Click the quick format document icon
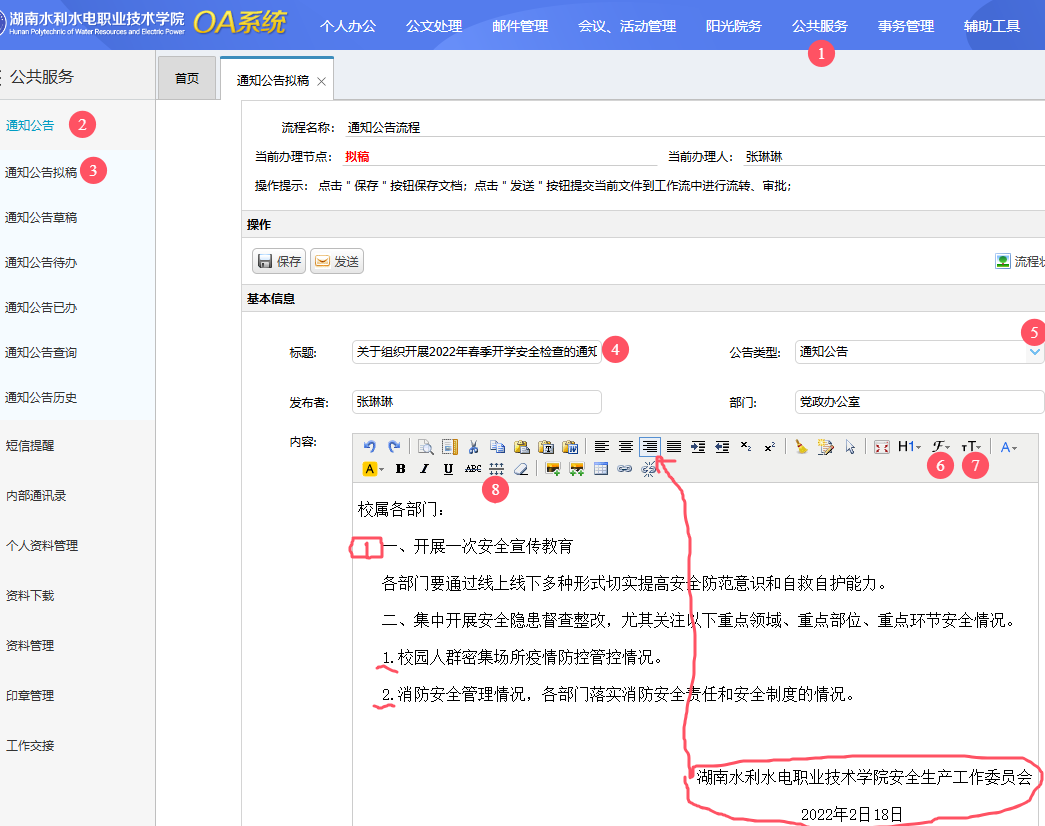Viewport: 1045px width, 826px height. point(826,447)
